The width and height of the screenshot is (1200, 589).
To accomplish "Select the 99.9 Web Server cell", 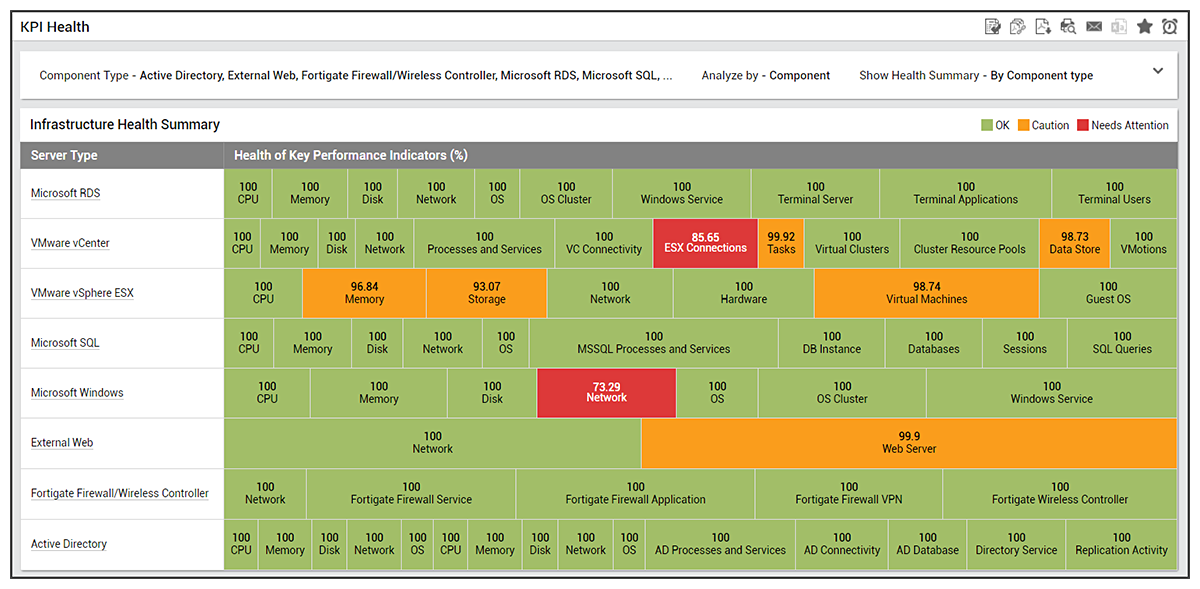I will [x=909, y=443].
